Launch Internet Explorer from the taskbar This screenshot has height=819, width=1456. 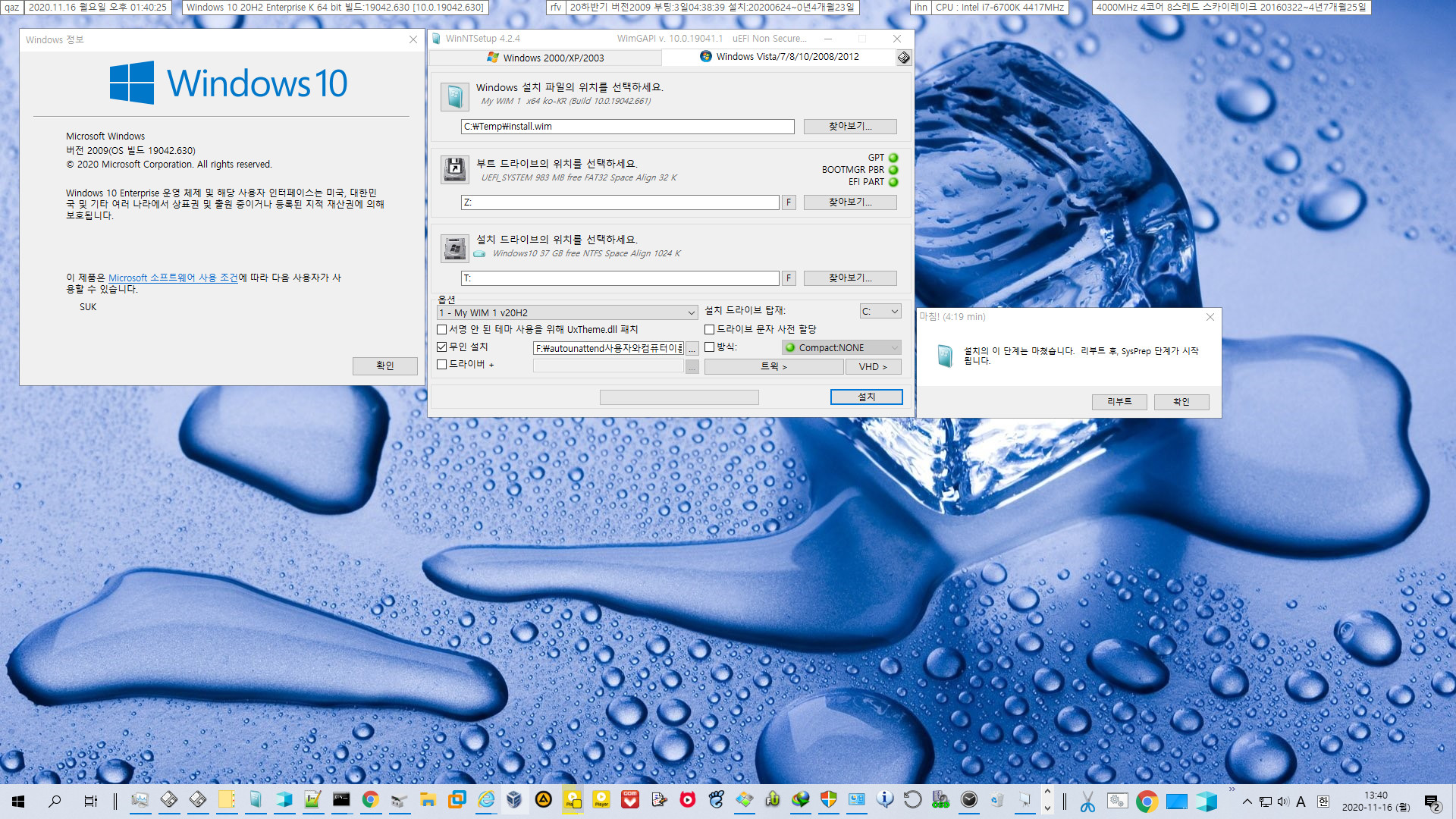click(x=485, y=800)
